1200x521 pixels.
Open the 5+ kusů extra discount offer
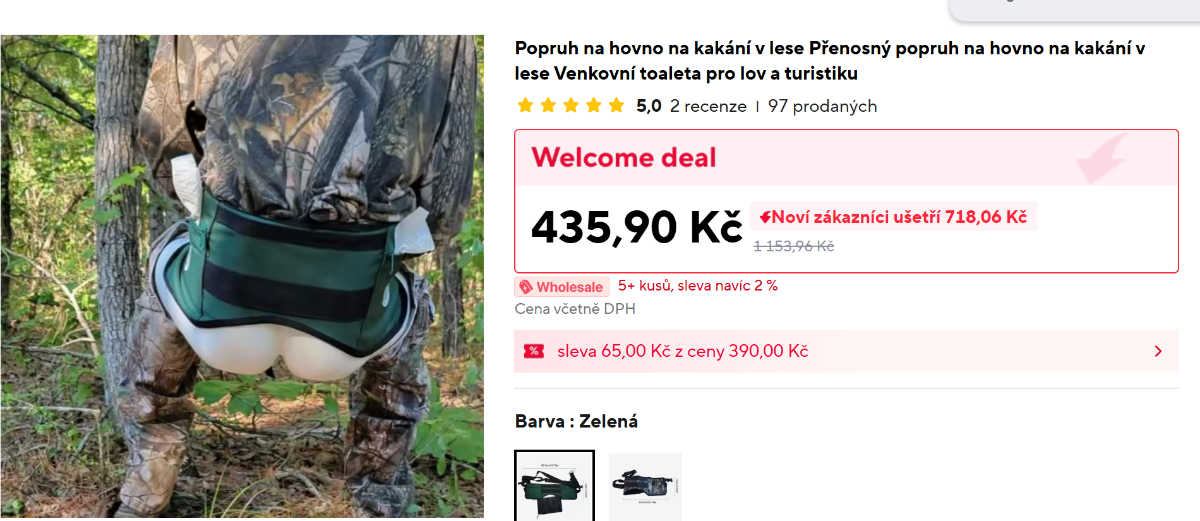[698, 286]
